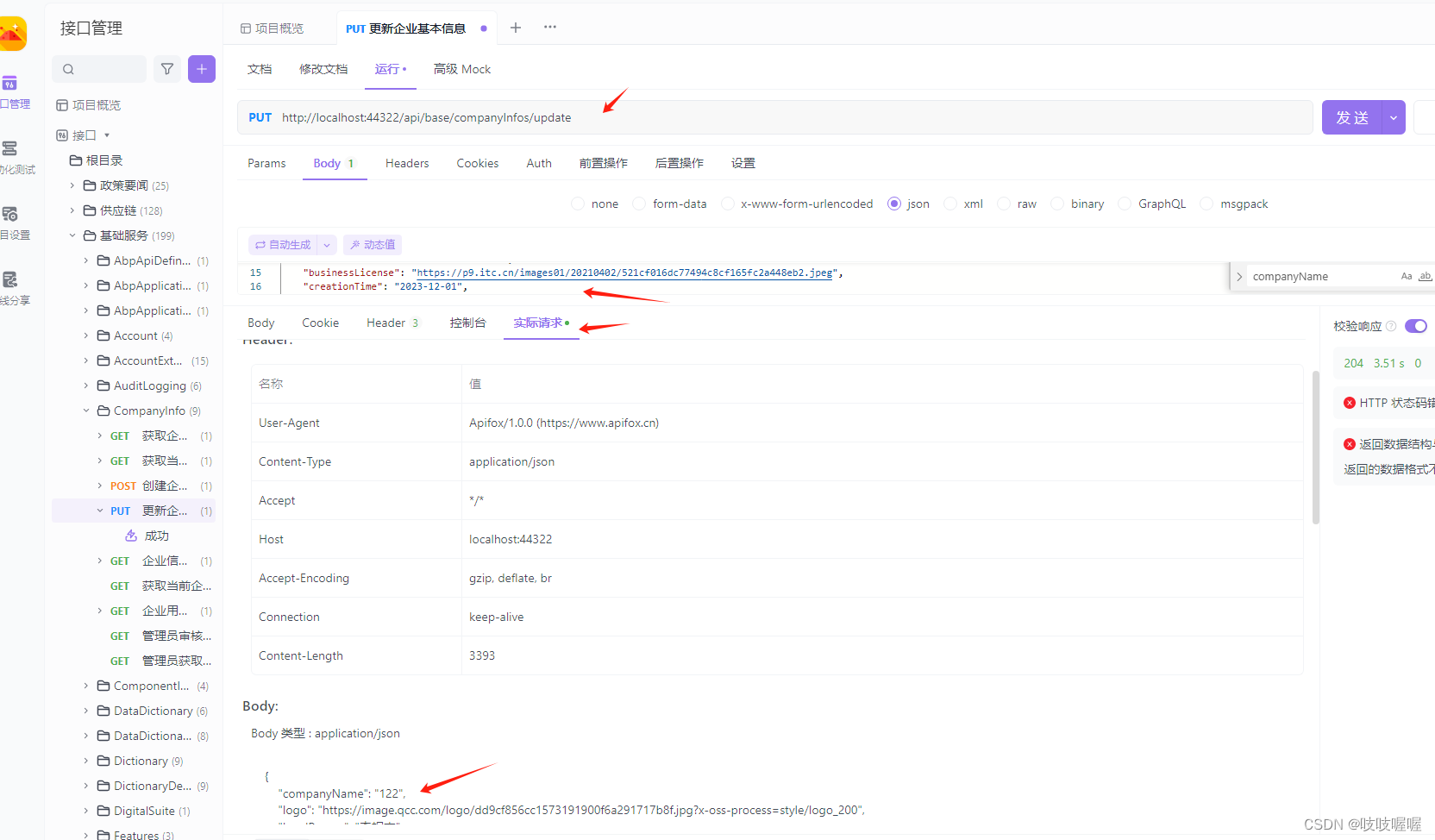Open a new tab with the plus icon
The image size is (1435, 840).
pos(516,28)
